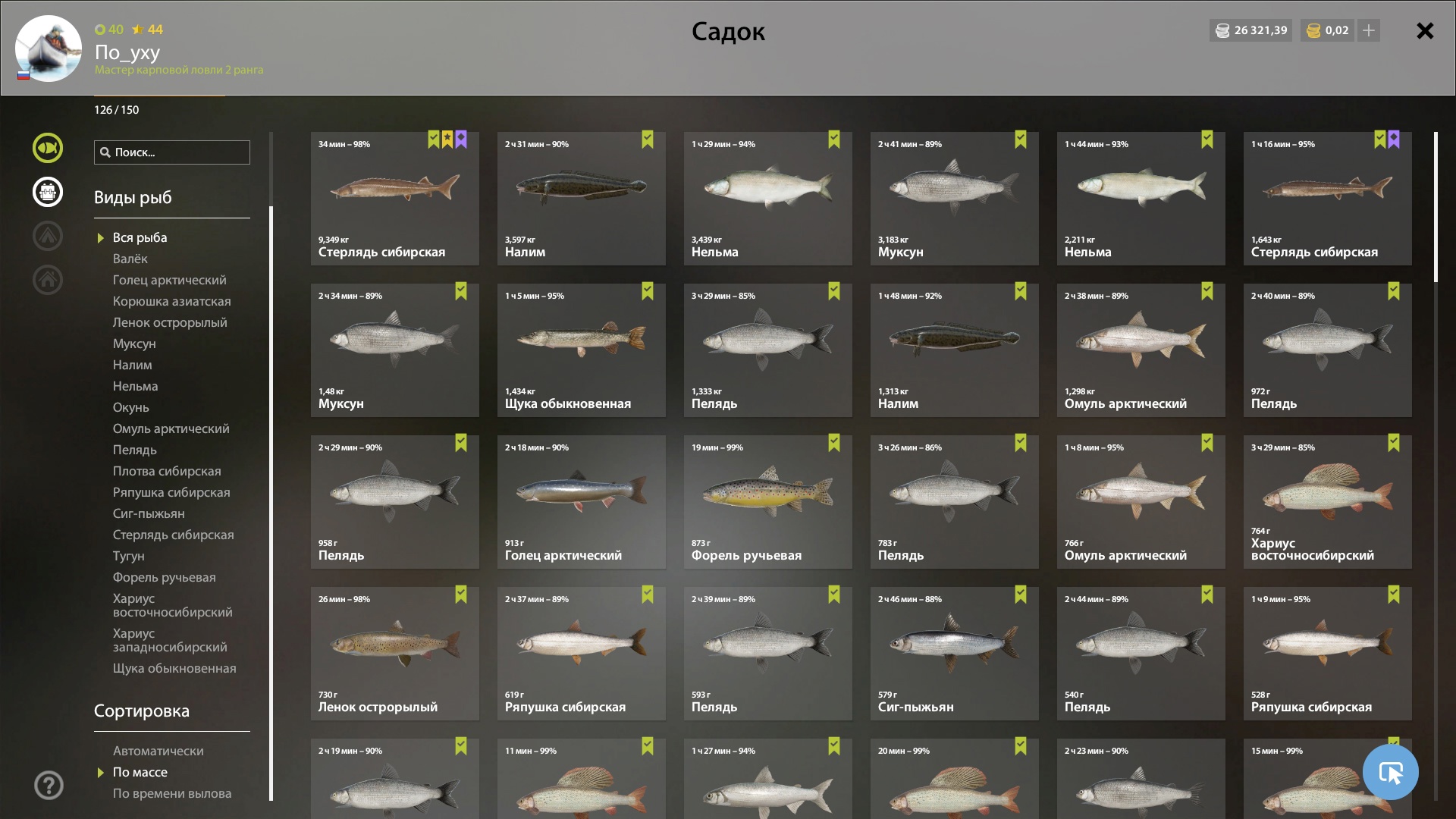Screen dimensions: 1456x819
Task: Click the help question mark icon
Action: click(49, 785)
